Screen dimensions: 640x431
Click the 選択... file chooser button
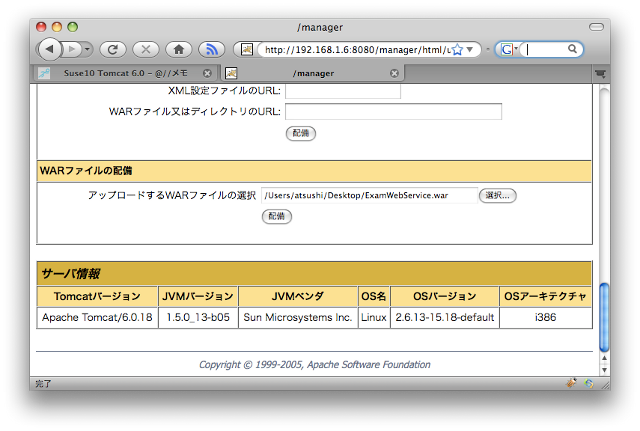click(x=497, y=195)
